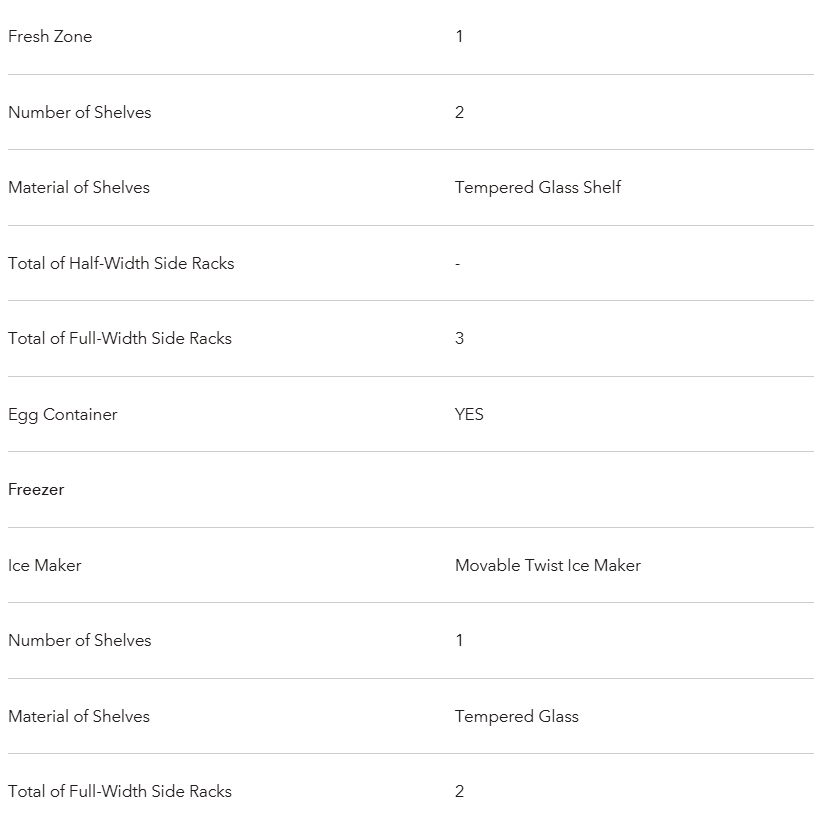Click Number of Shelves label below Ice Maker

click(80, 641)
